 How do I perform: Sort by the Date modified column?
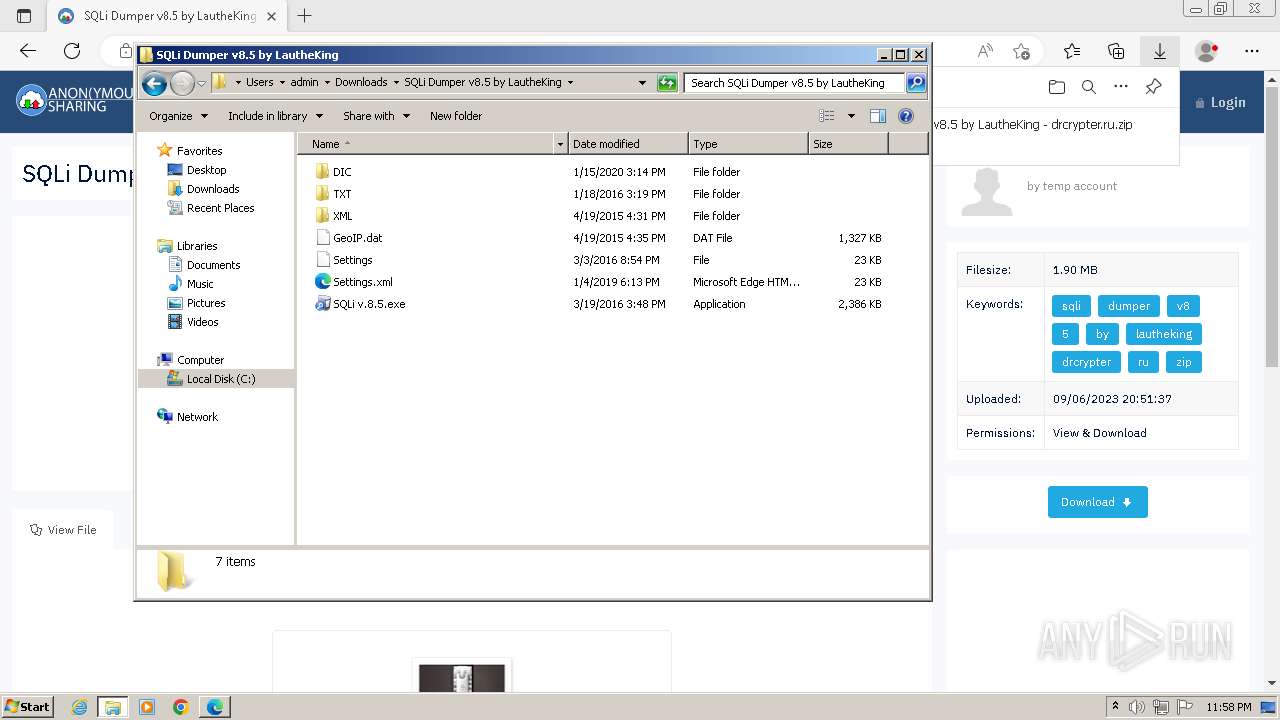click(x=628, y=144)
